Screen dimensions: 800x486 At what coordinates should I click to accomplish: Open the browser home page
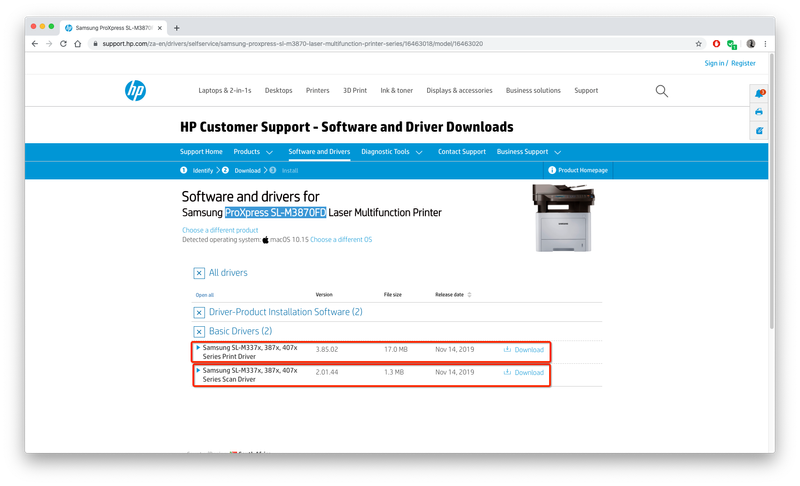tap(78, 44)
